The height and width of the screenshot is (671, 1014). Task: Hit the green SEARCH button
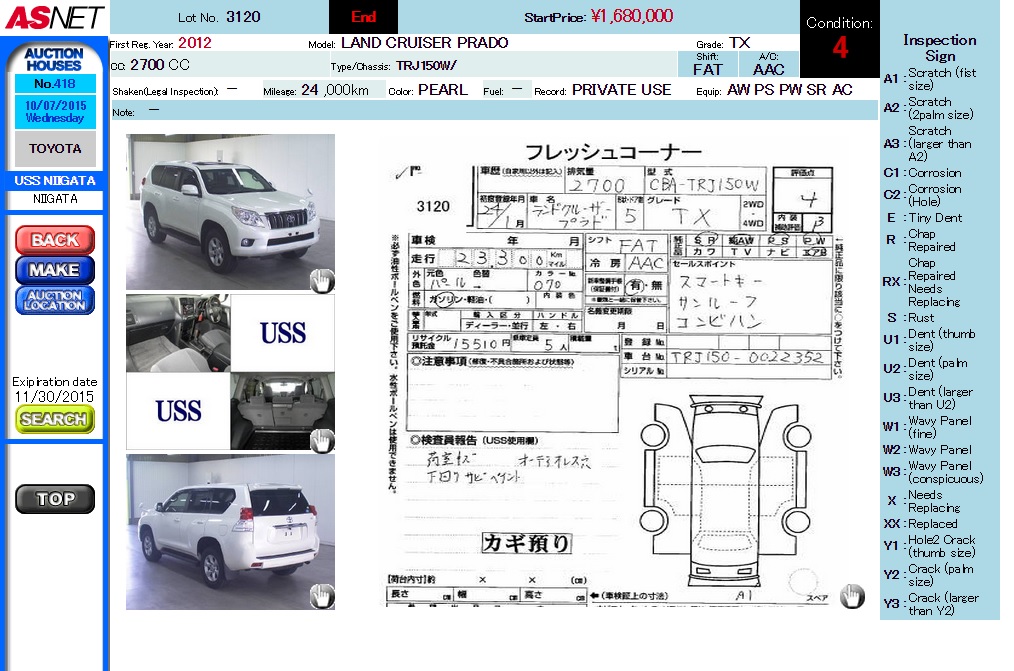pos(55,419)
